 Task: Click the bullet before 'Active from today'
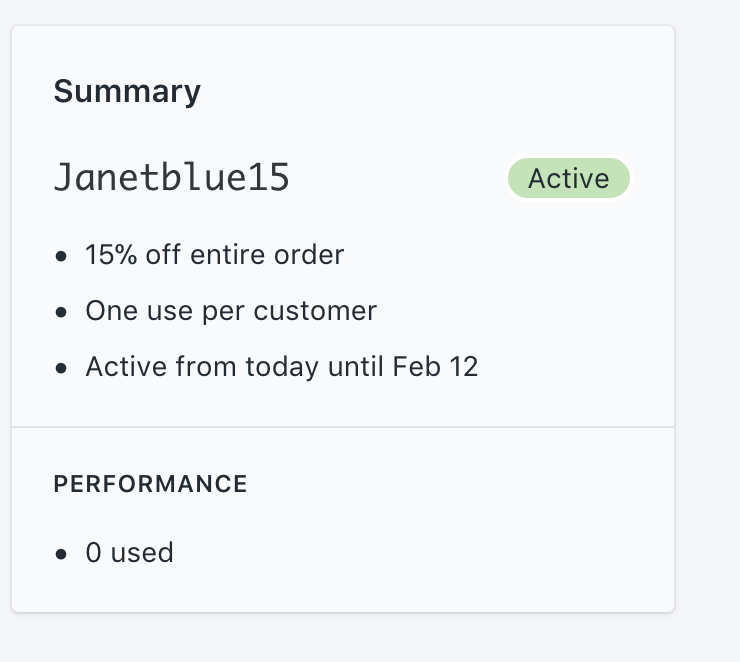(x=61, y=368)
